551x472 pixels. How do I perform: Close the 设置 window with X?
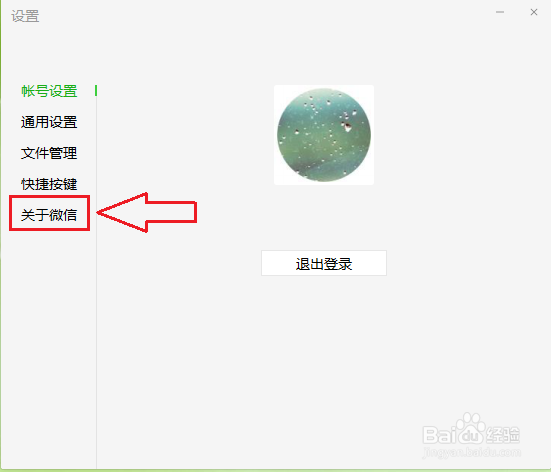point(534,12)
